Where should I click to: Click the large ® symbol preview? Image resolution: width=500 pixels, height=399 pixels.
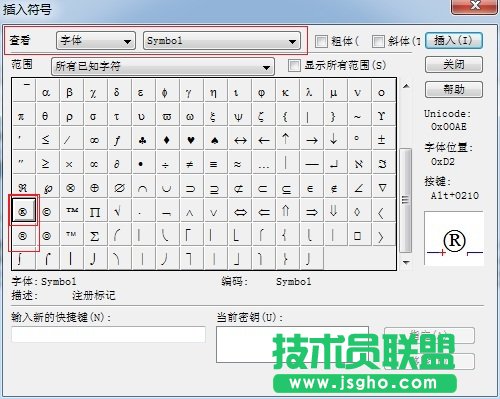coord(454,239)
